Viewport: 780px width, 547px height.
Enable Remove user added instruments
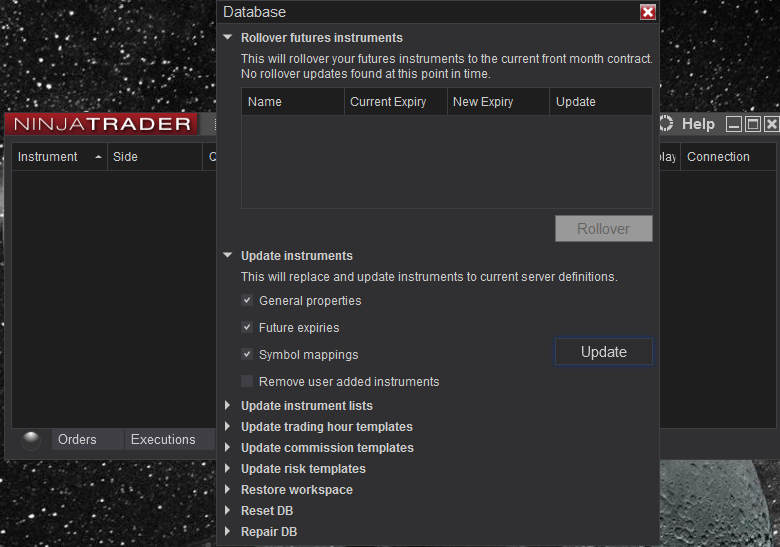tap(247, 381)
